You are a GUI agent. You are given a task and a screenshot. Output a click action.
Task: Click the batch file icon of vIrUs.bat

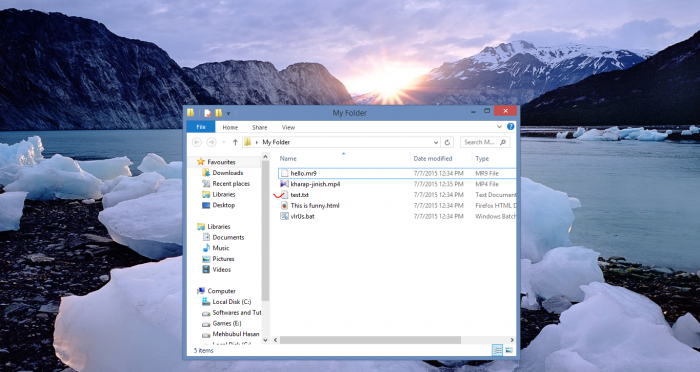point(284,216)
